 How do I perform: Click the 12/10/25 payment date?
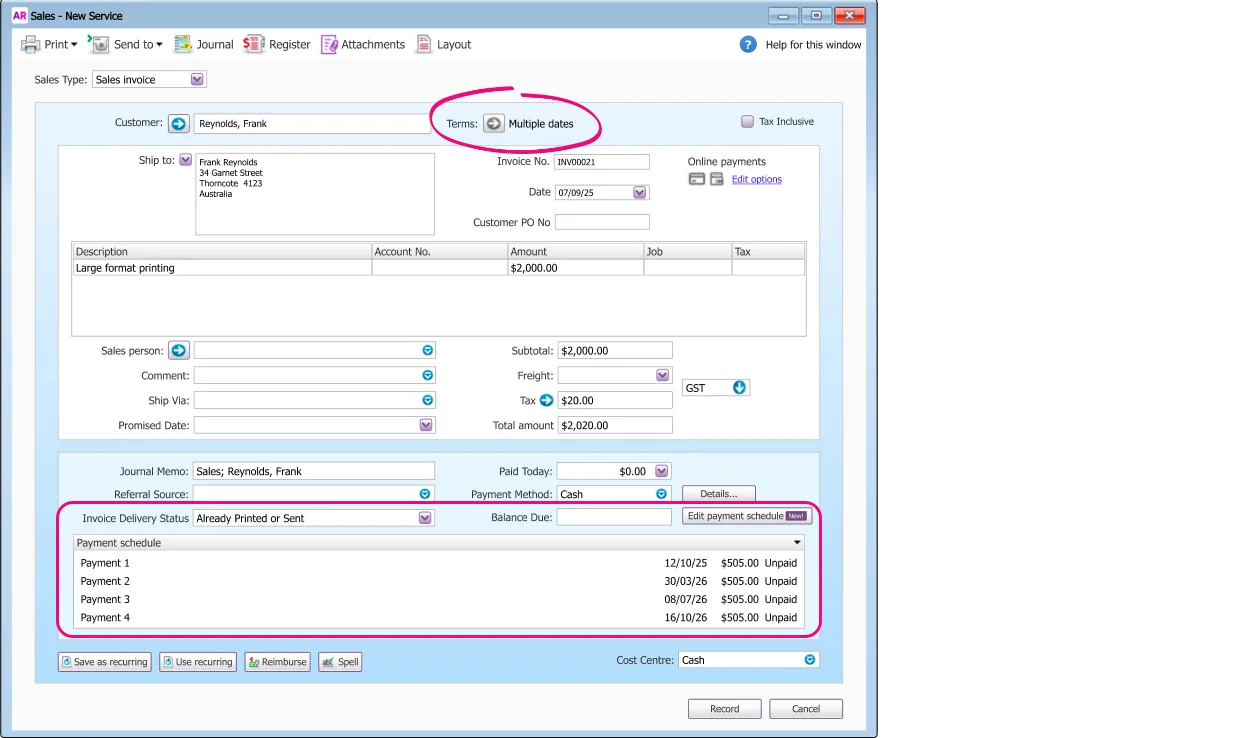click(x=685, y=563)
